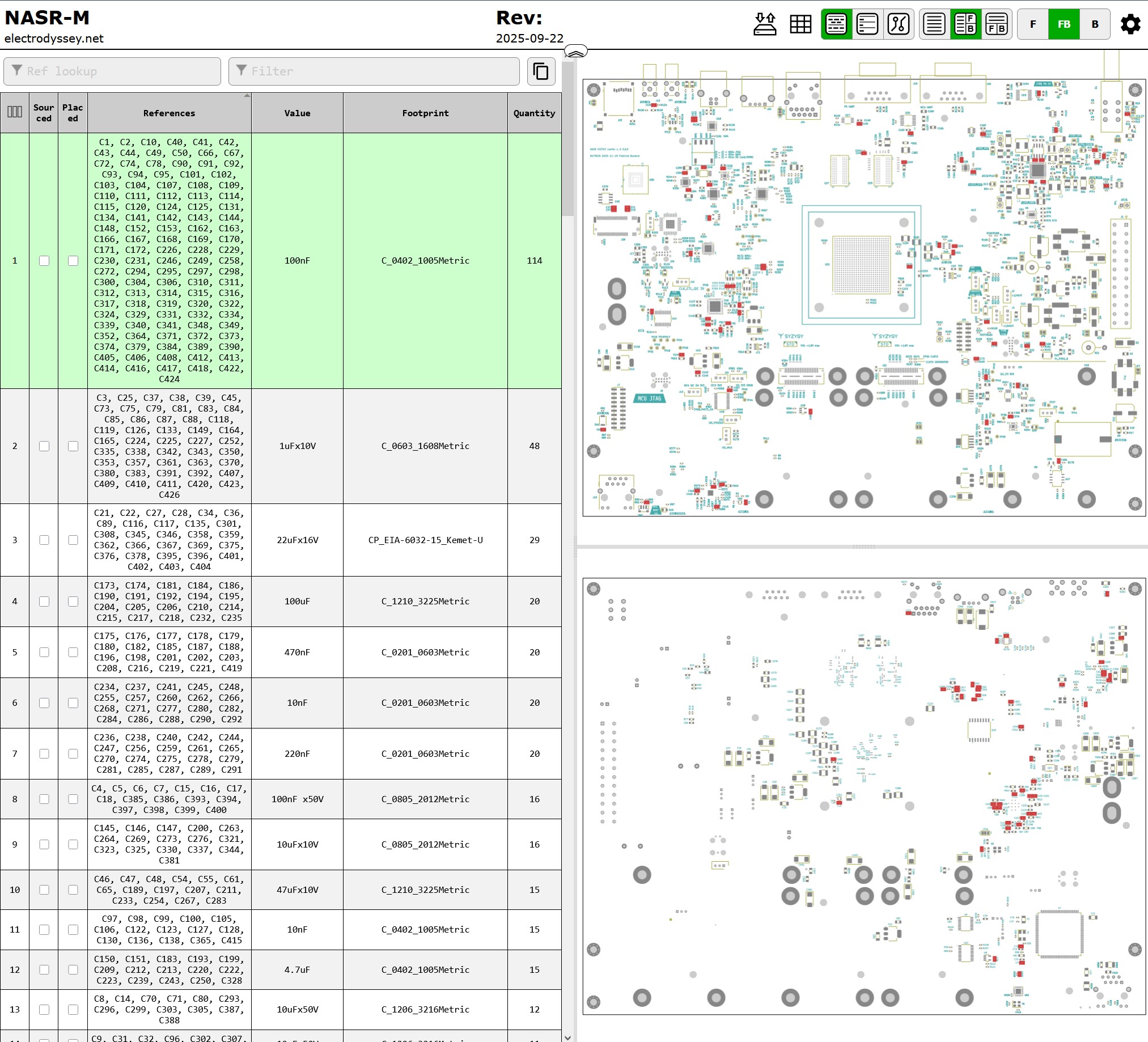Check the Placed box for the 1uFx10V row
Image resolution: width=1148 pixels, height=1042 pixels.
tap(73, 446)
